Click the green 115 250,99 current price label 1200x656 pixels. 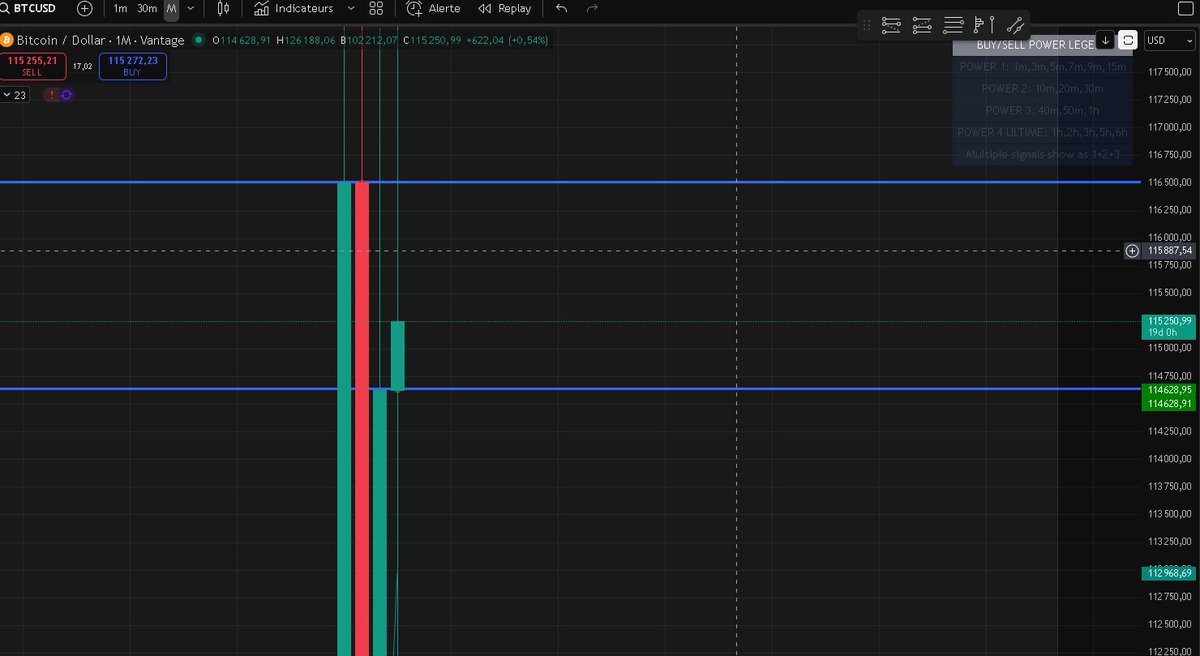point(1170,326)
